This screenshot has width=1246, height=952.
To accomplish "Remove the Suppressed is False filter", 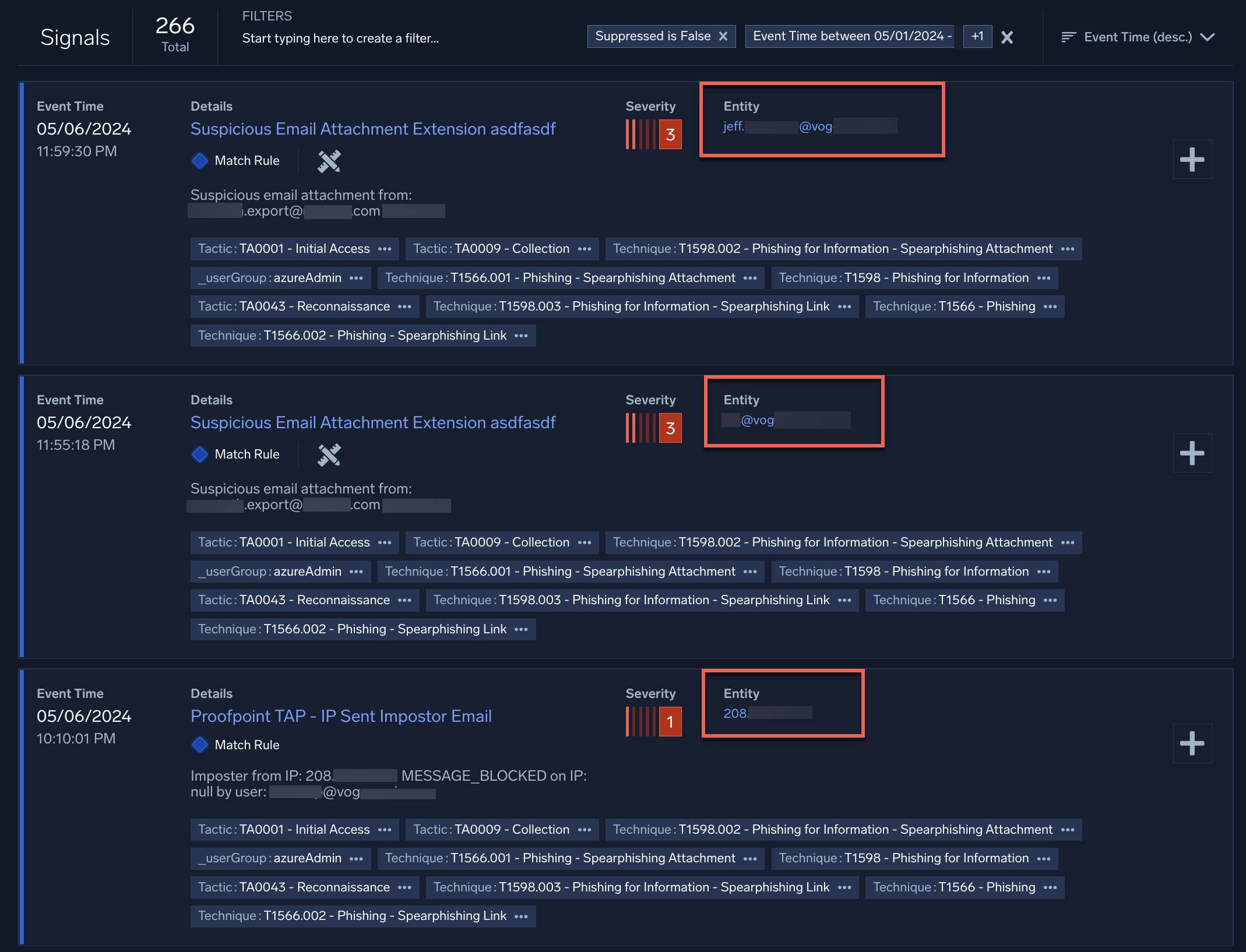I will coord(723,36).
